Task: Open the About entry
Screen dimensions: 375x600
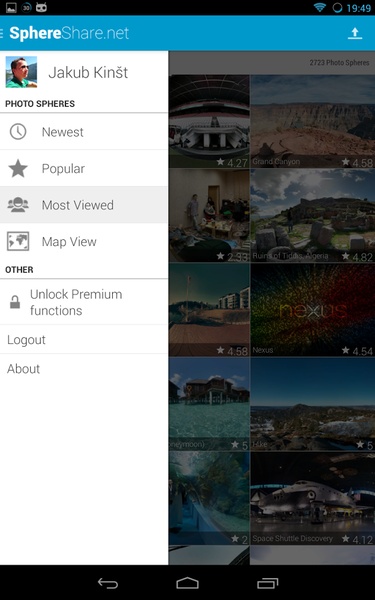Action: click(x=84, y=368)
